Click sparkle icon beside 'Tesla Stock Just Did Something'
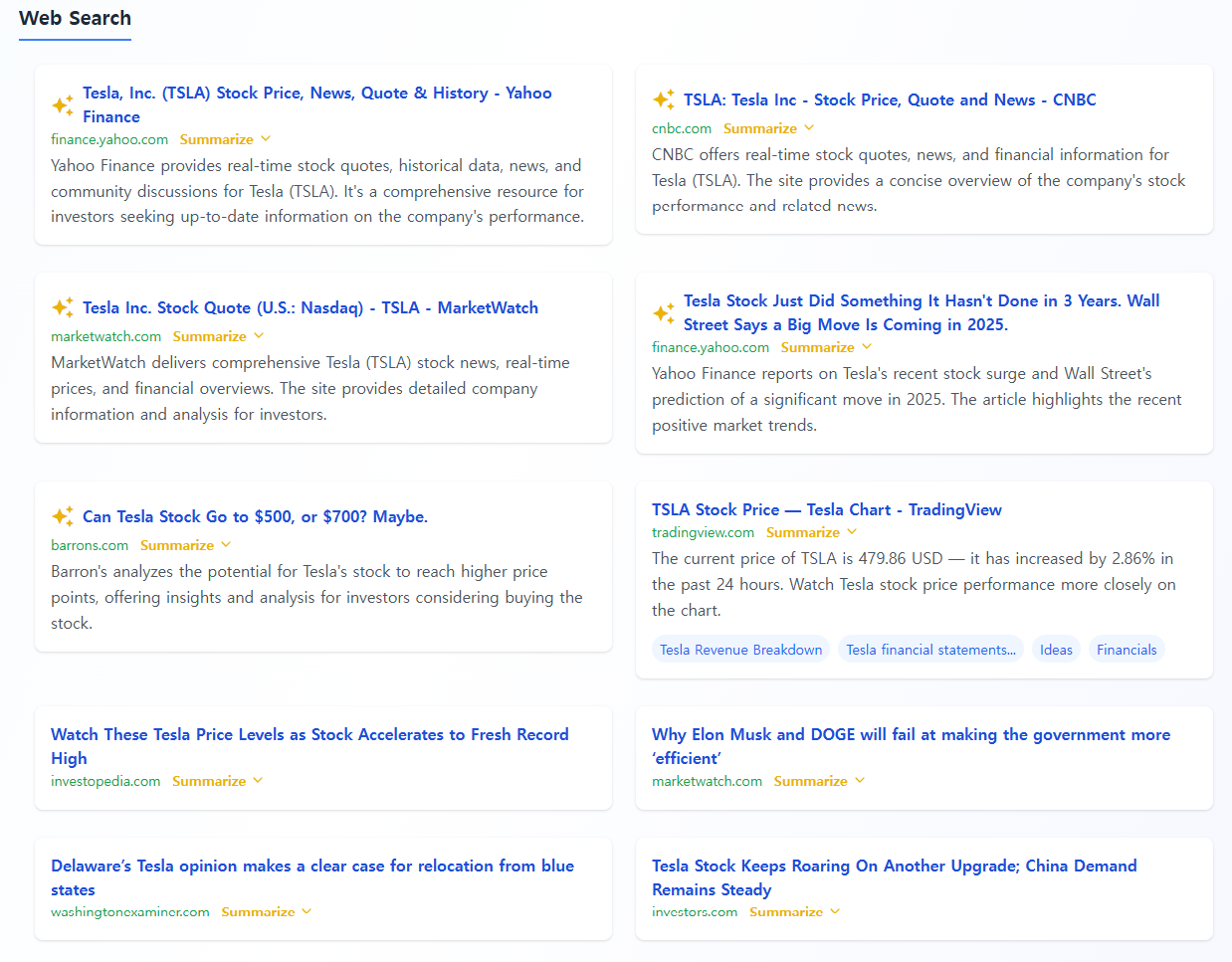The width and height of the screenshot is (1232, 962). point(664,312)
